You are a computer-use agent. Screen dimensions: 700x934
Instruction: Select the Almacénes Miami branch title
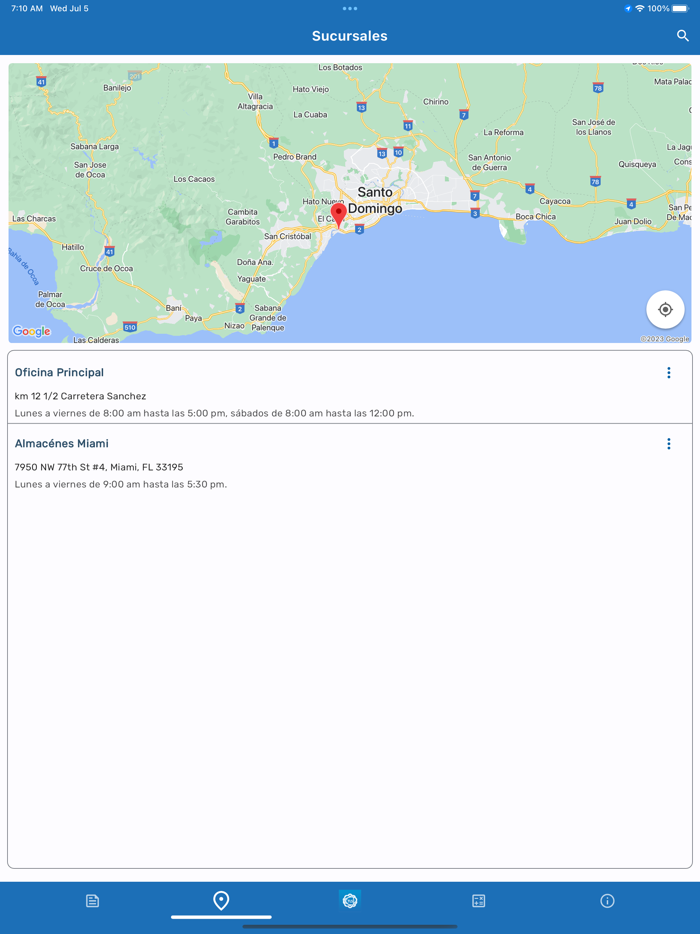pos(61,444)
